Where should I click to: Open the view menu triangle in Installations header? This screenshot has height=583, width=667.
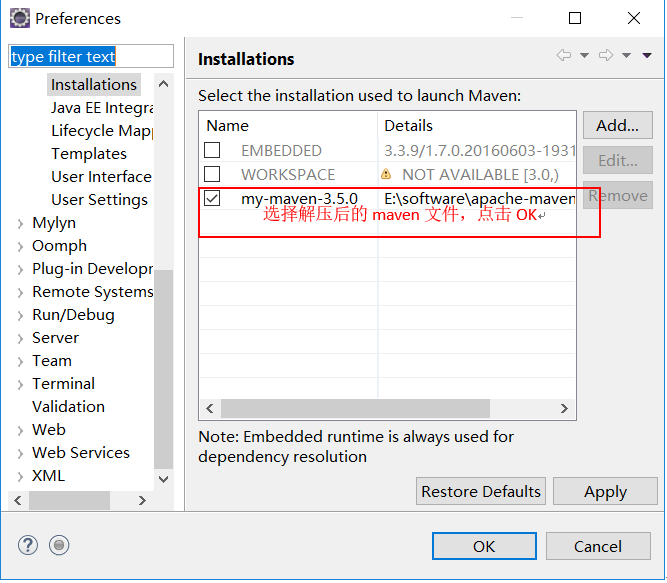point(647,55)
